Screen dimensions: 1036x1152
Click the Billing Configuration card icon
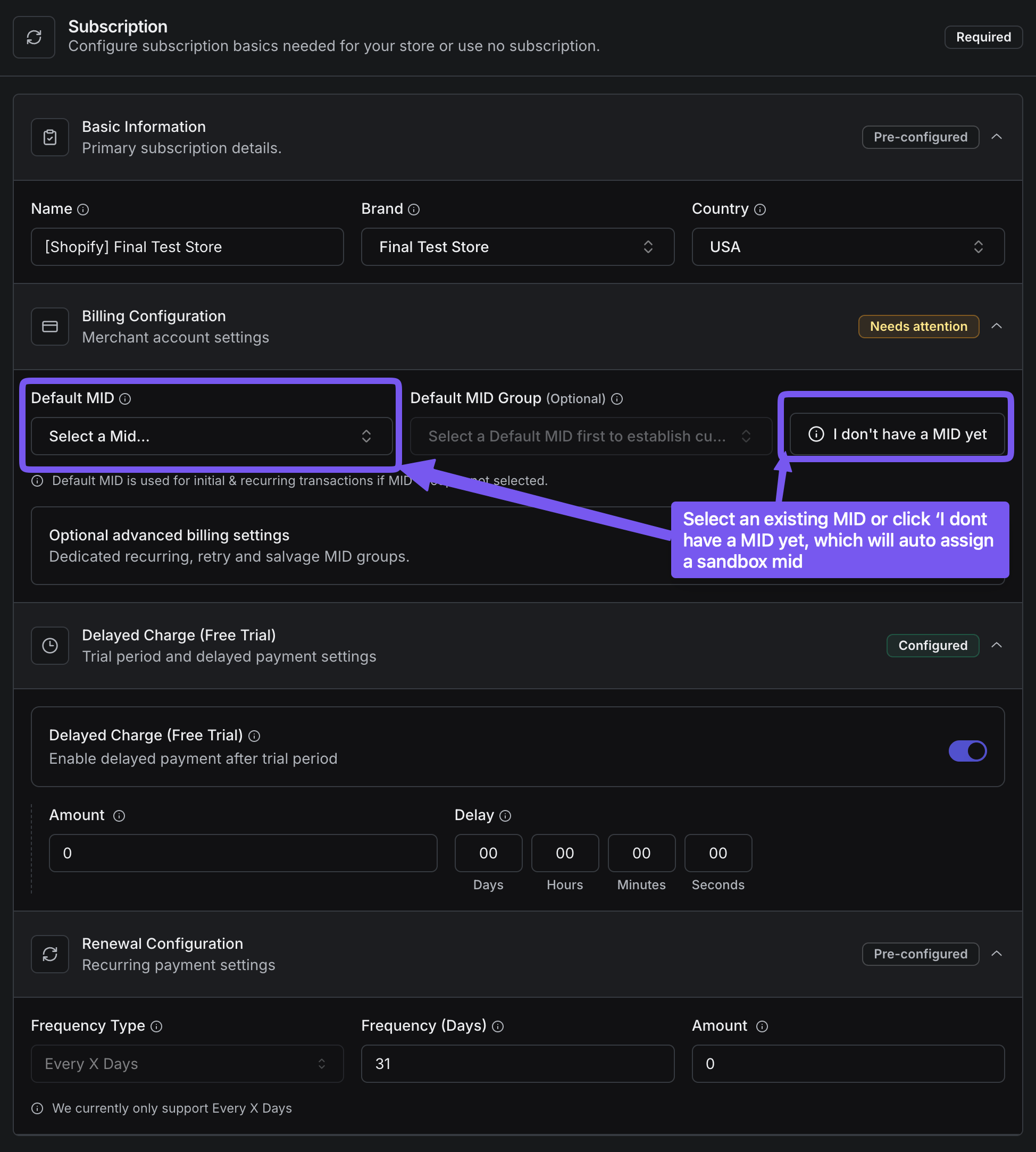pos(50,326)
